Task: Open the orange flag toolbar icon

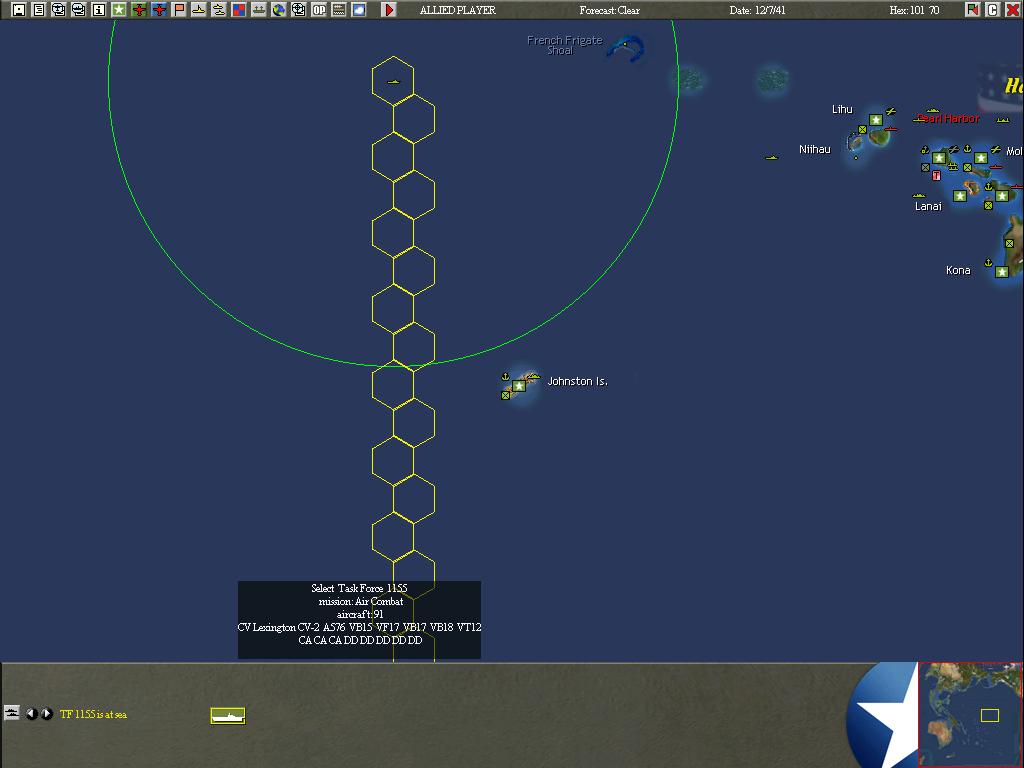Action: [178, 9]
